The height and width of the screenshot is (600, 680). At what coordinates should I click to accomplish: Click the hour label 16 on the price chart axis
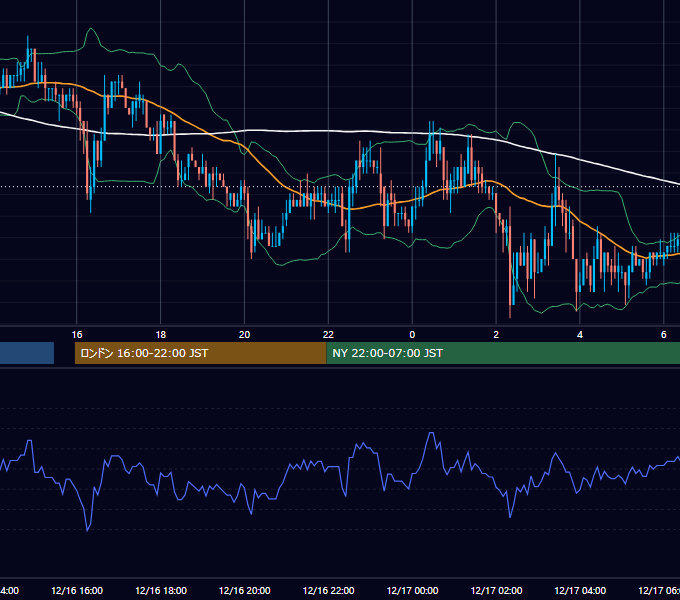[x=77, y=334]
